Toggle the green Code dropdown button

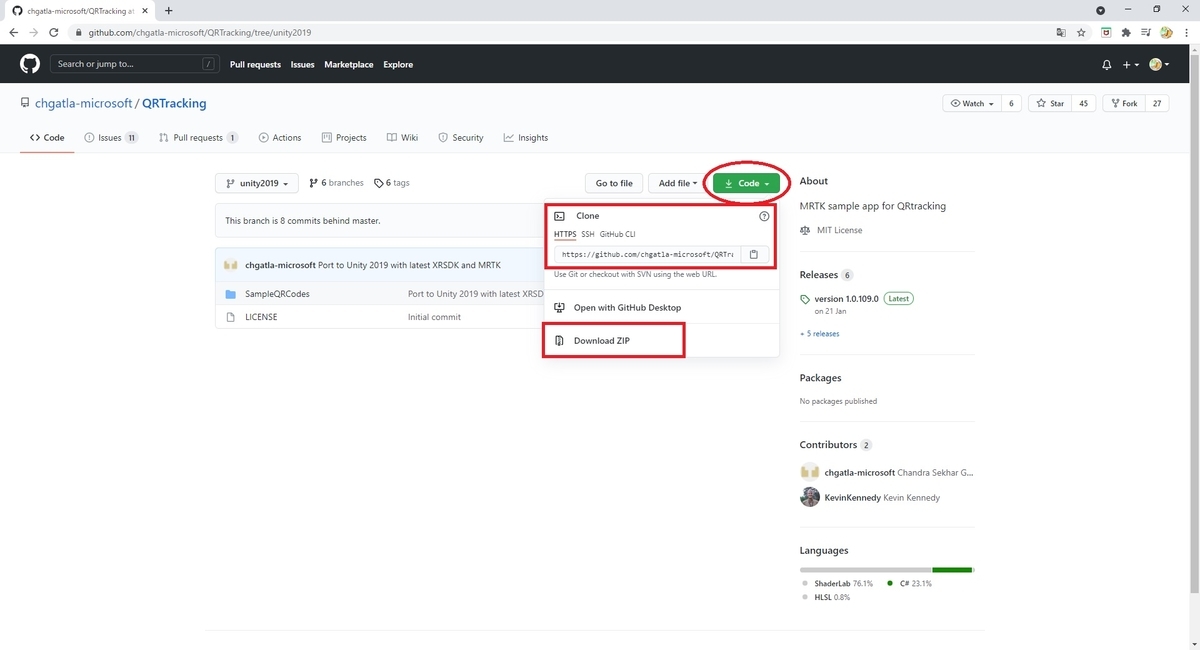(746, 183)
